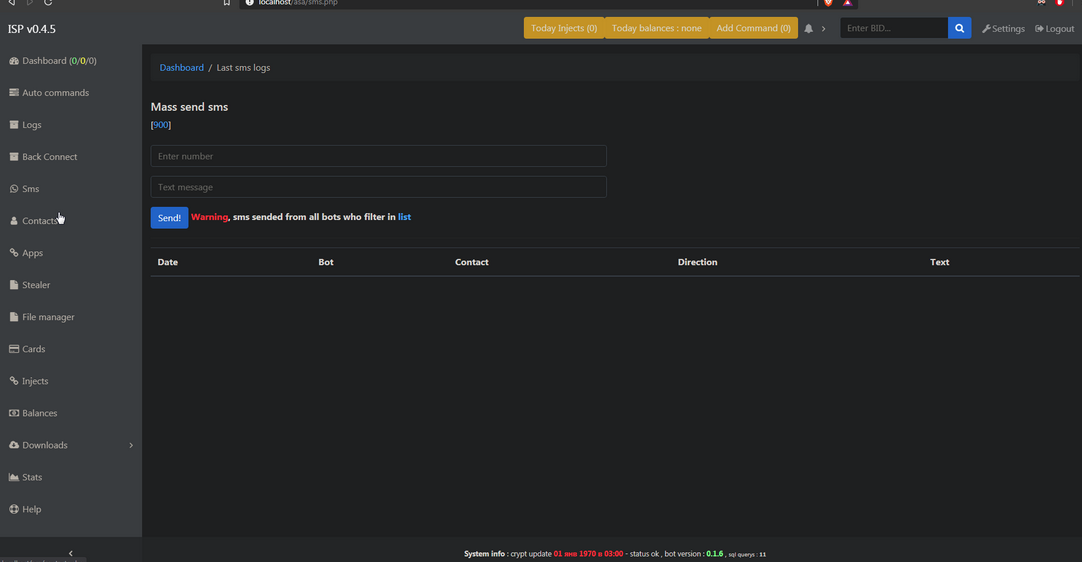Open the Back Connect section
This screenshot has height=562, width=1082.
pyautogui.click(x=49, y=157)
